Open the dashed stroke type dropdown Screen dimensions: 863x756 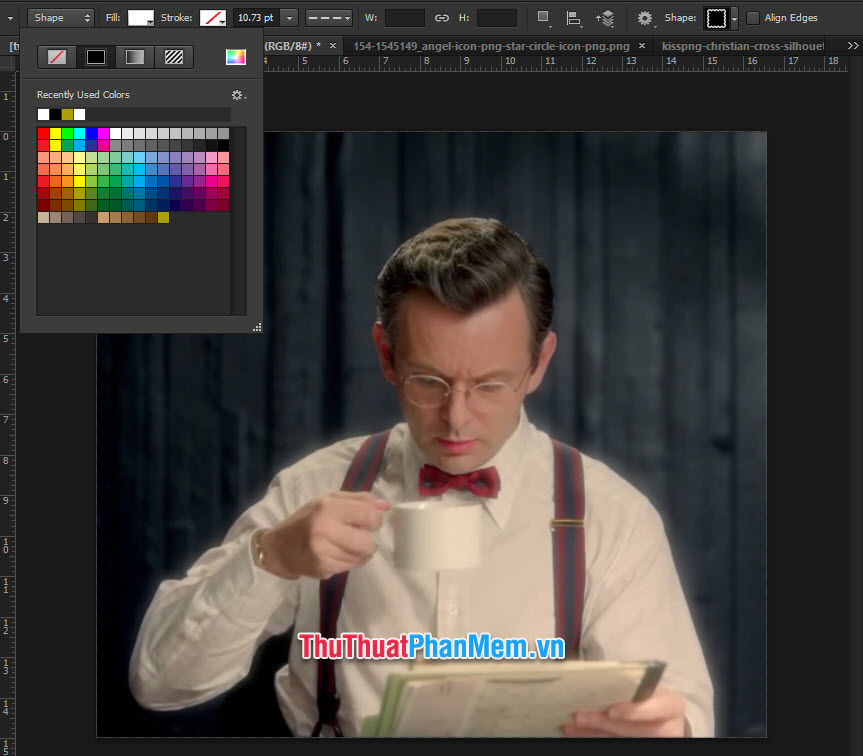point(330,17)
